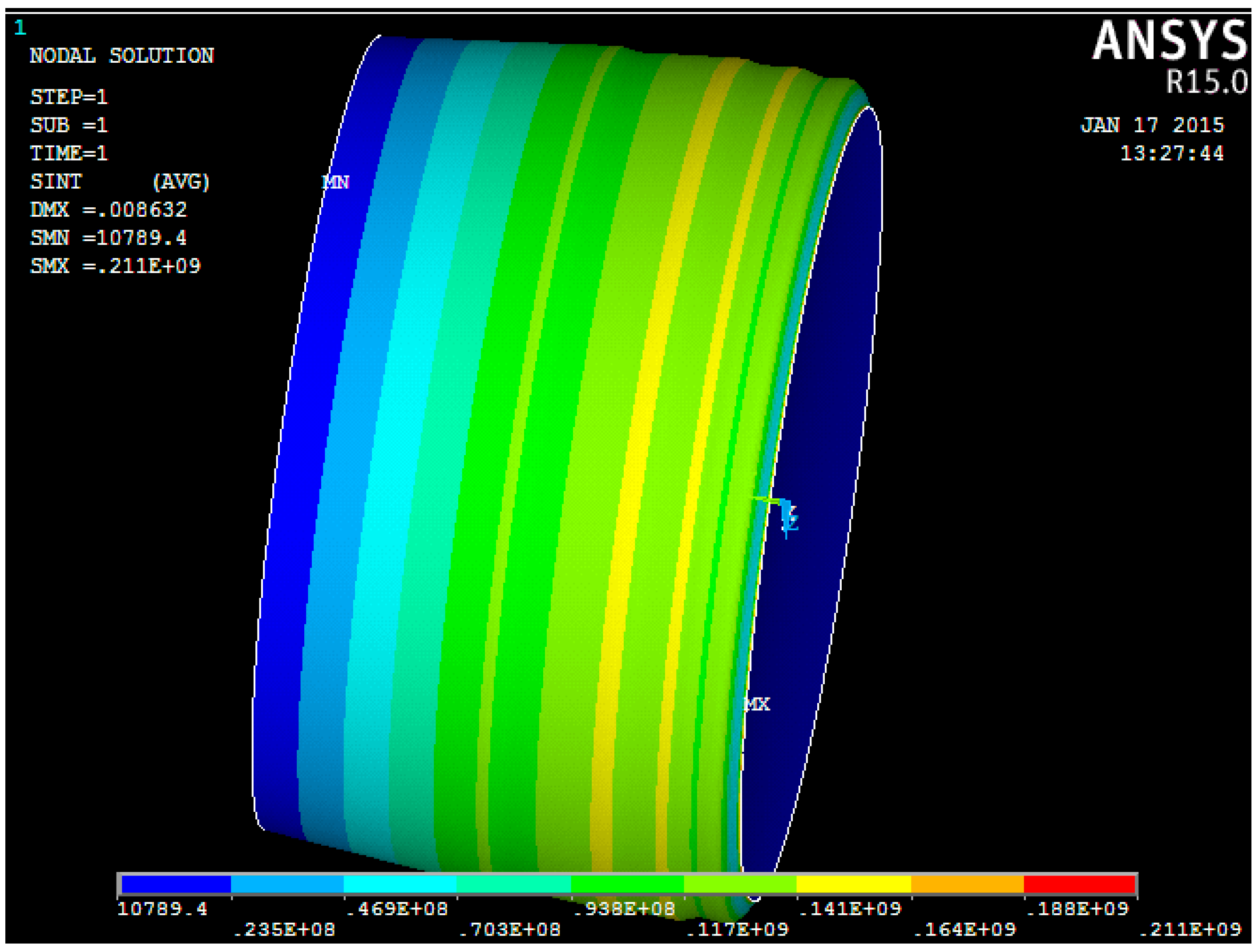Screen dimensions: 1259x952
Task: Click the MN minimum stress marker
Action: point(335,182)
